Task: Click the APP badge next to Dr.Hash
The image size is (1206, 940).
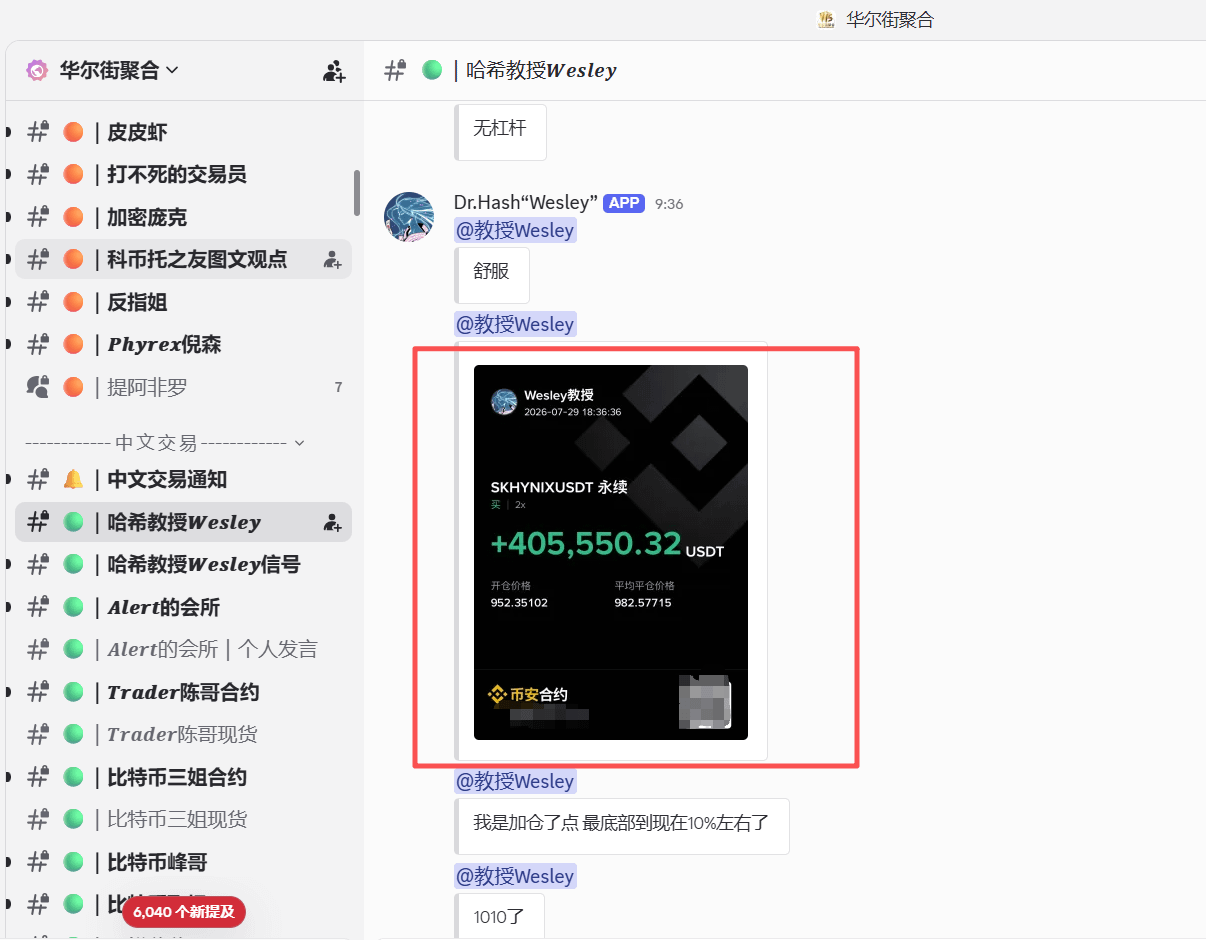Action: pos(624,203)
